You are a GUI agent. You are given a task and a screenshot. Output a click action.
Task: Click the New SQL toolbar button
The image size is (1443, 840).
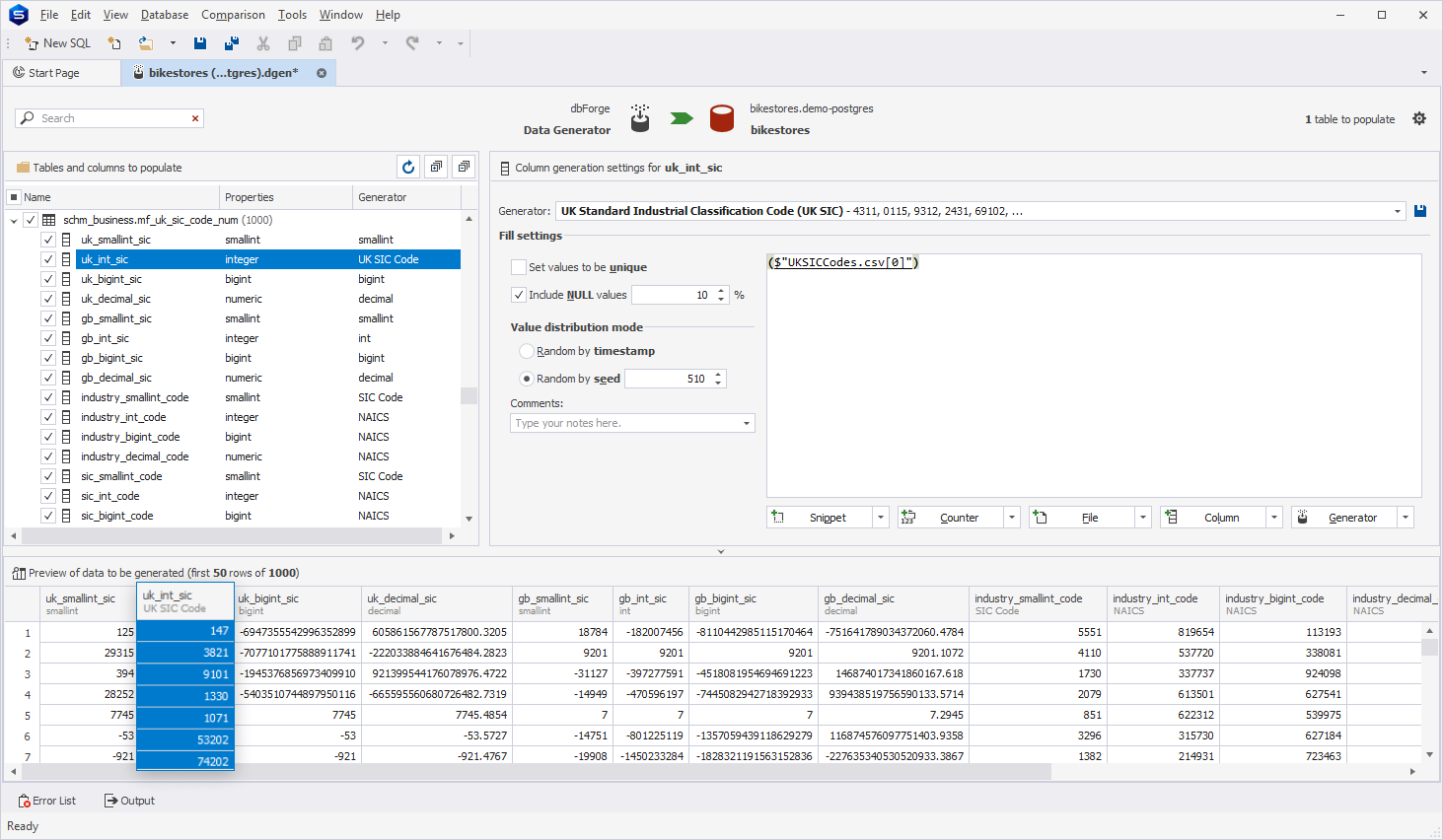click(57, 43)
